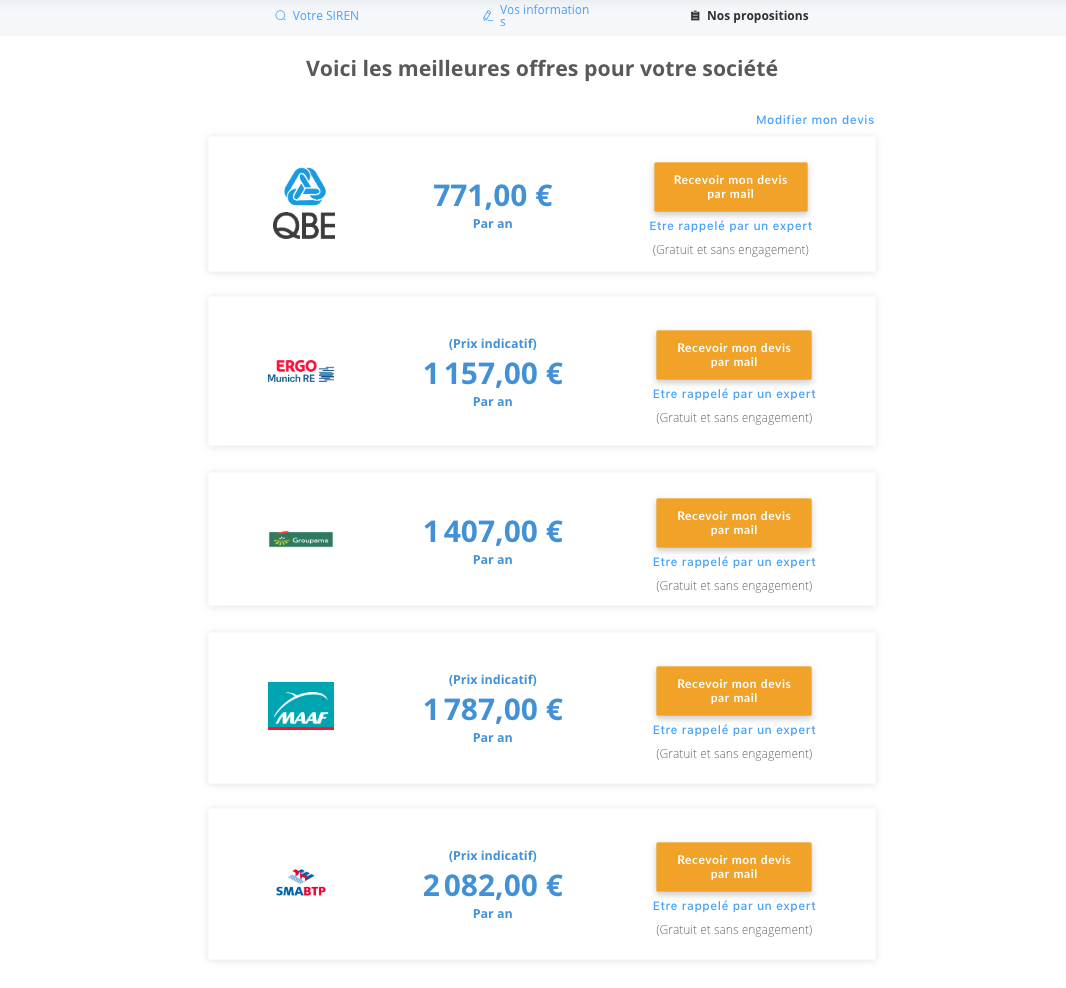
Task: Select the Nos propositions step
Action: [757, 15]
